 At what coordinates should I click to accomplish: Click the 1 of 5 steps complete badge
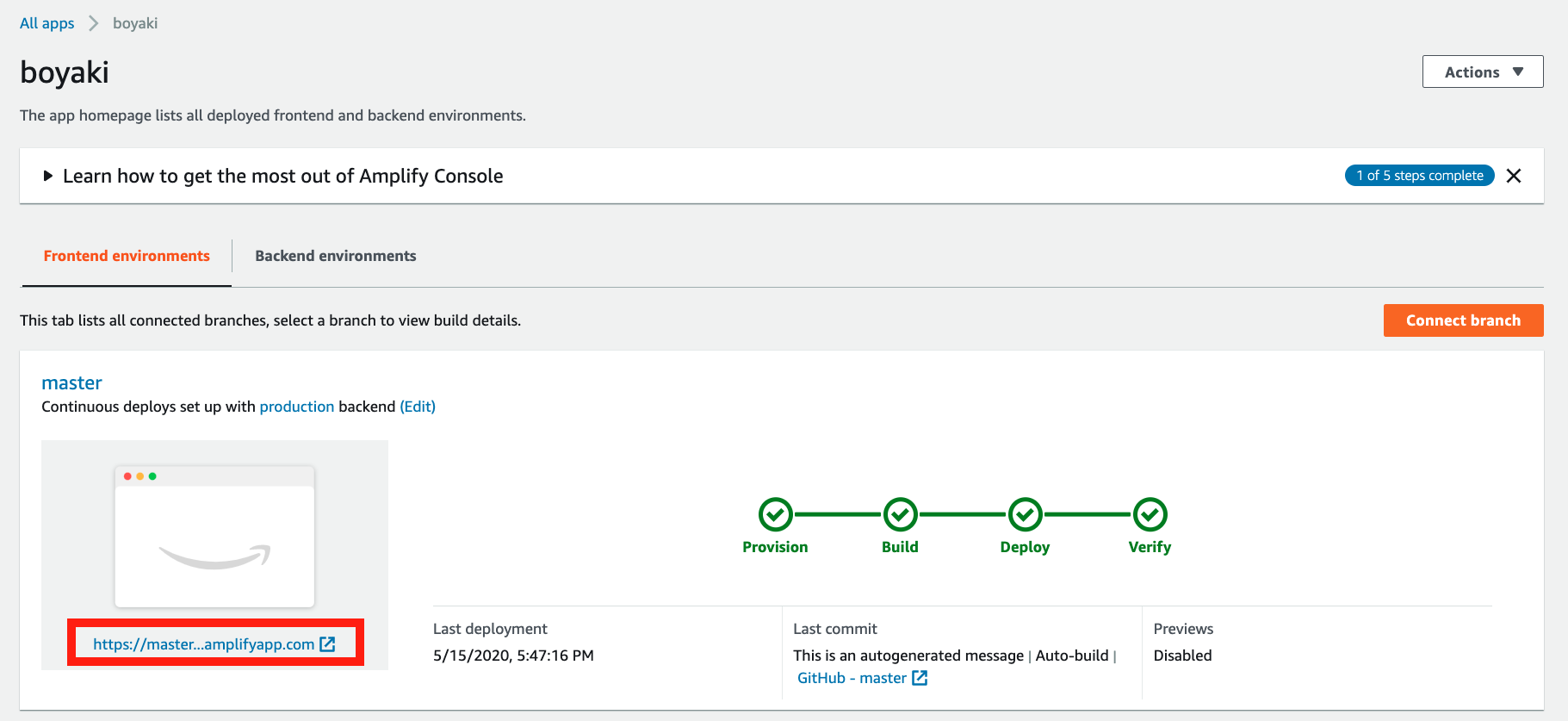[1419, 176]
